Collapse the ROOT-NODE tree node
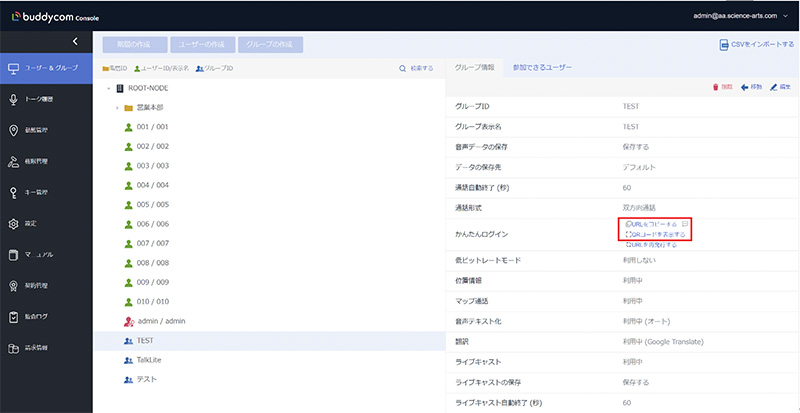800x413 pixels. coord(108,88)
